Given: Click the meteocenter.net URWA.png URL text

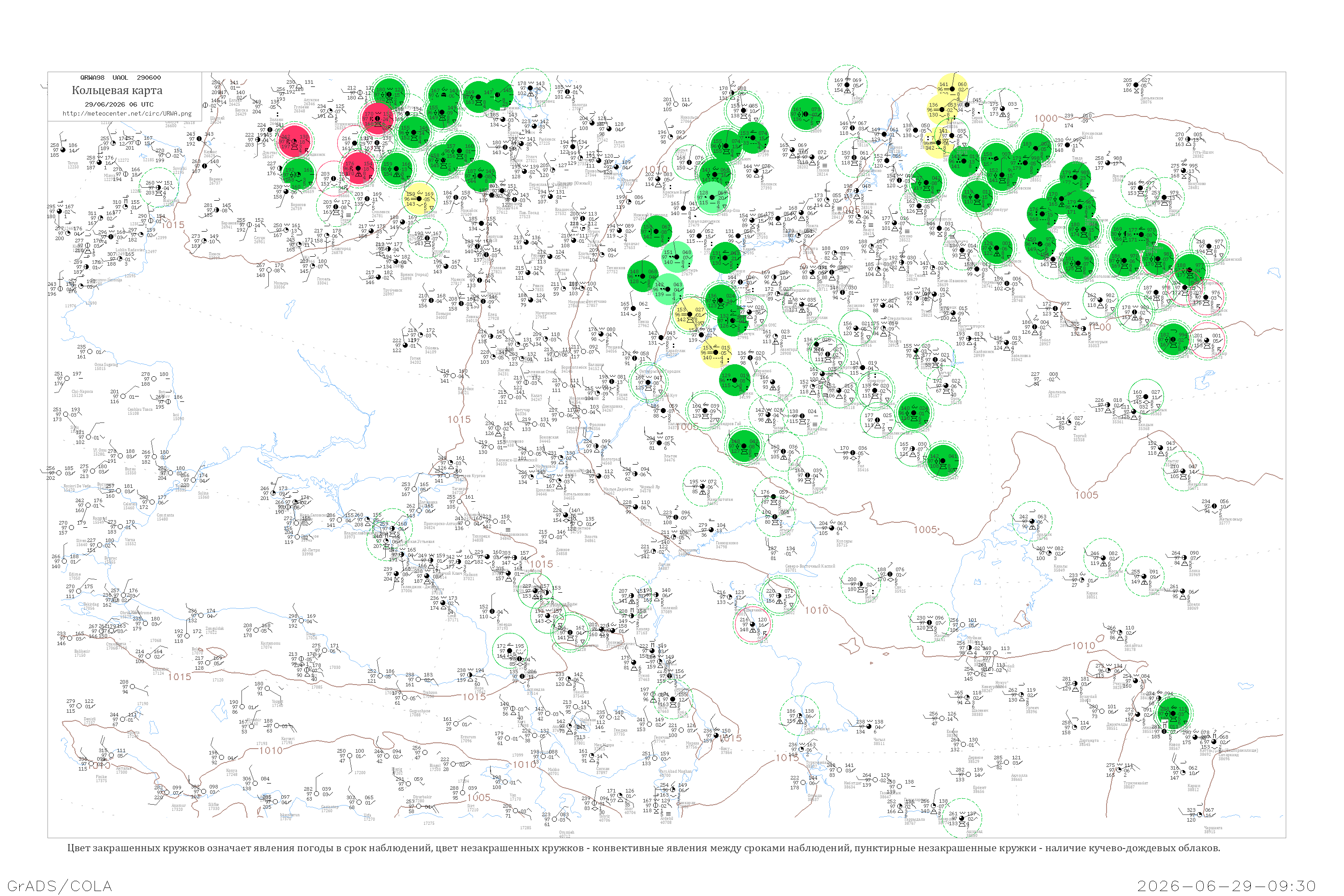Looking at the screenshot, I should pos(127,114).
